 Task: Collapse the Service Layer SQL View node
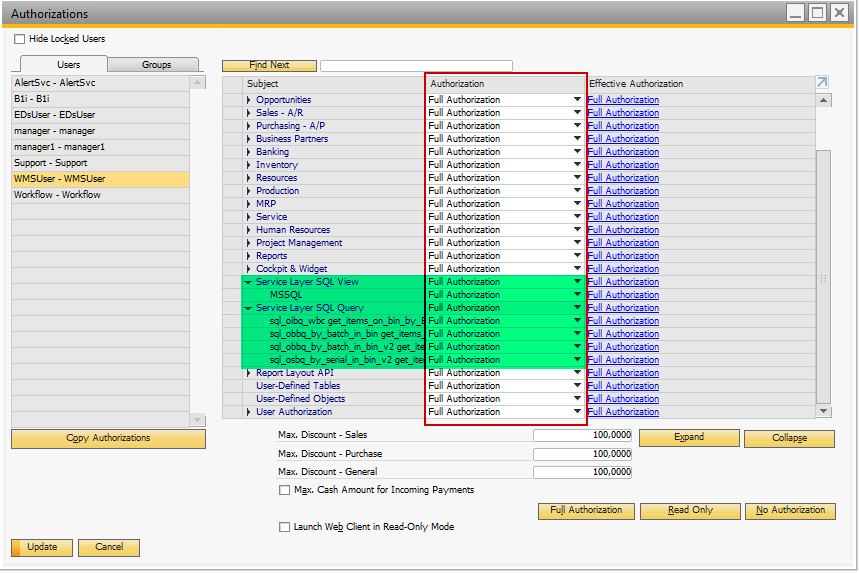click(249, 282)
